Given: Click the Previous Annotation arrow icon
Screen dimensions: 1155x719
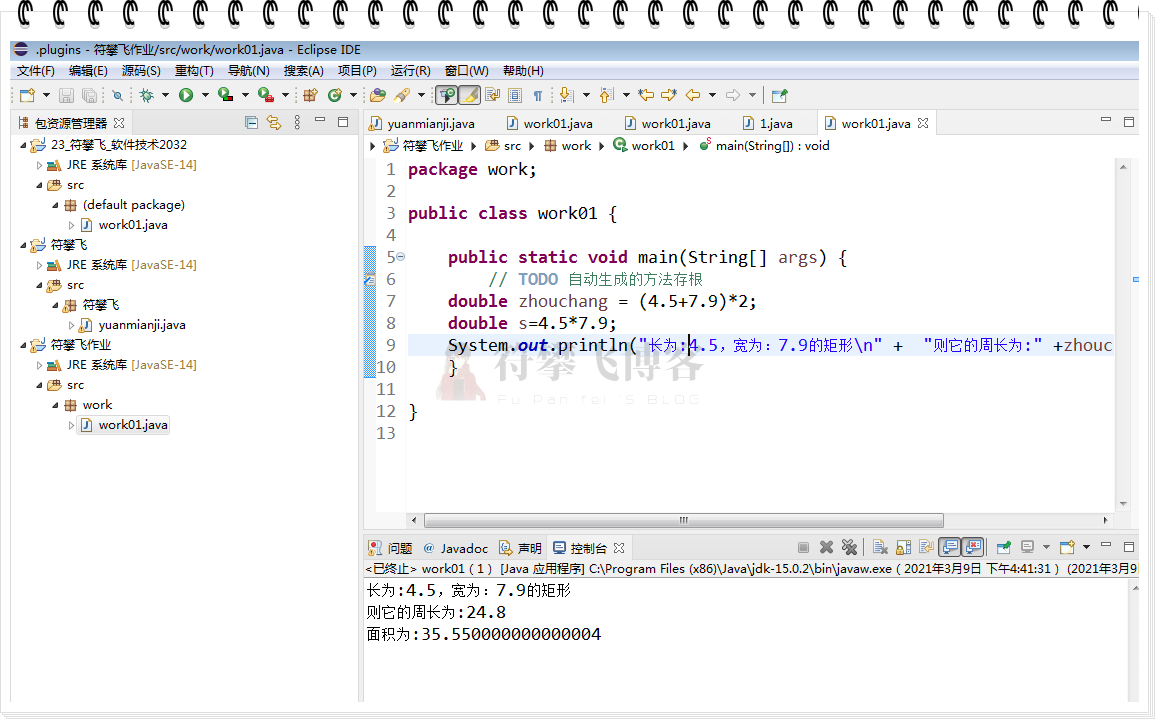Looking at the screenshot, I should 606,95.
